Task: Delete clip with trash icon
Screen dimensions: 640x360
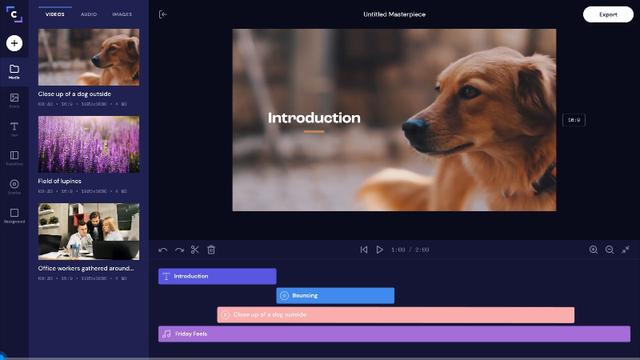Action: tap(211, 250)
